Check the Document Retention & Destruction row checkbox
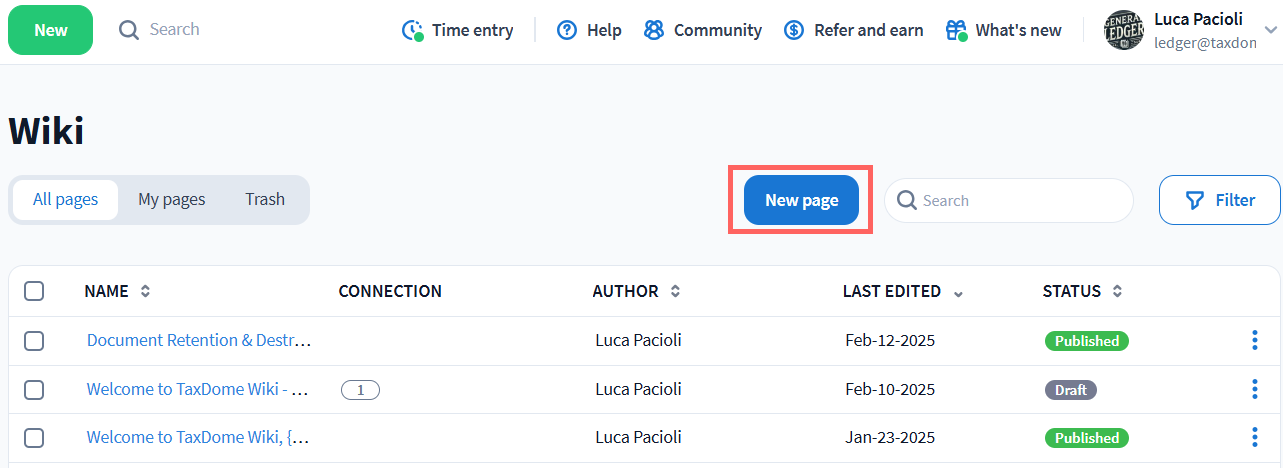1283x468 pixels. (x=34, y=341)
